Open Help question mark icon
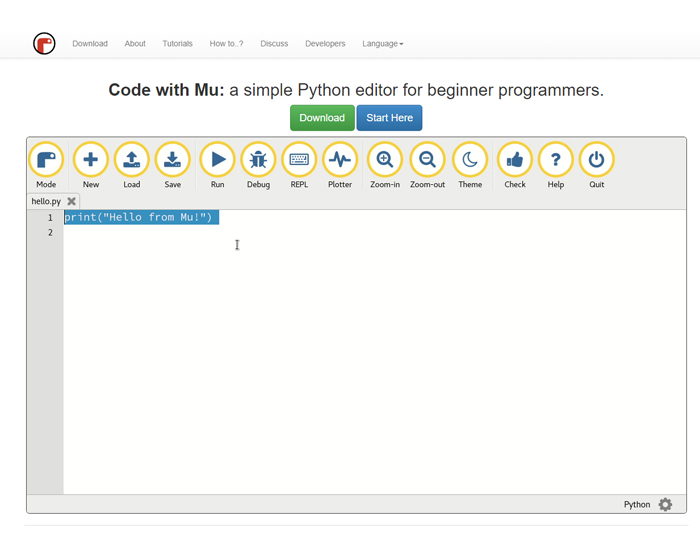This screenshot has width=700, height=560. click(x=556, y=160)
